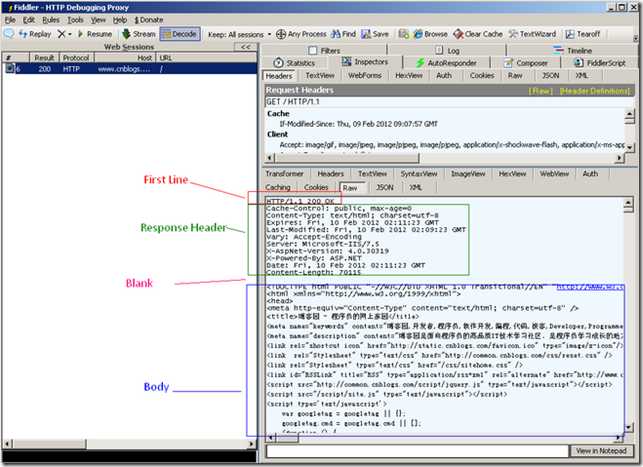643x467 pixels.
Task: Click the Browse toolbar button
Action: [430, 34]
